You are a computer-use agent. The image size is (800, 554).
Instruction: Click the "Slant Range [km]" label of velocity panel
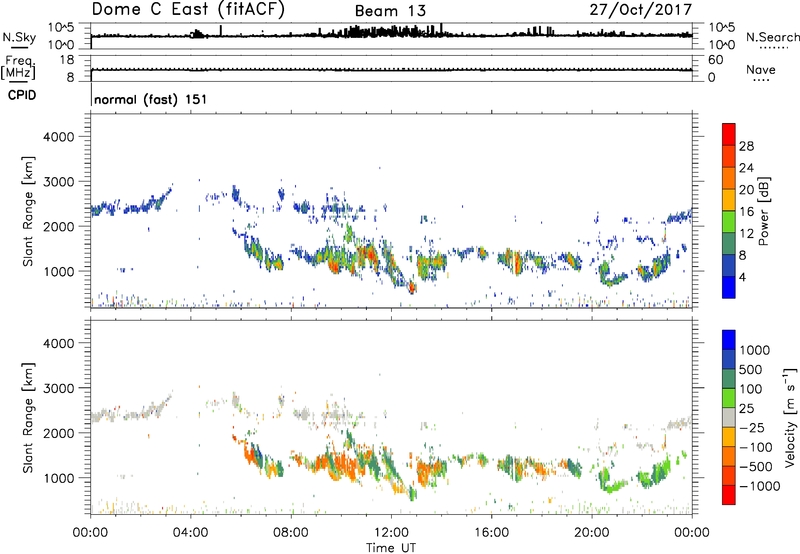(28, 417)
